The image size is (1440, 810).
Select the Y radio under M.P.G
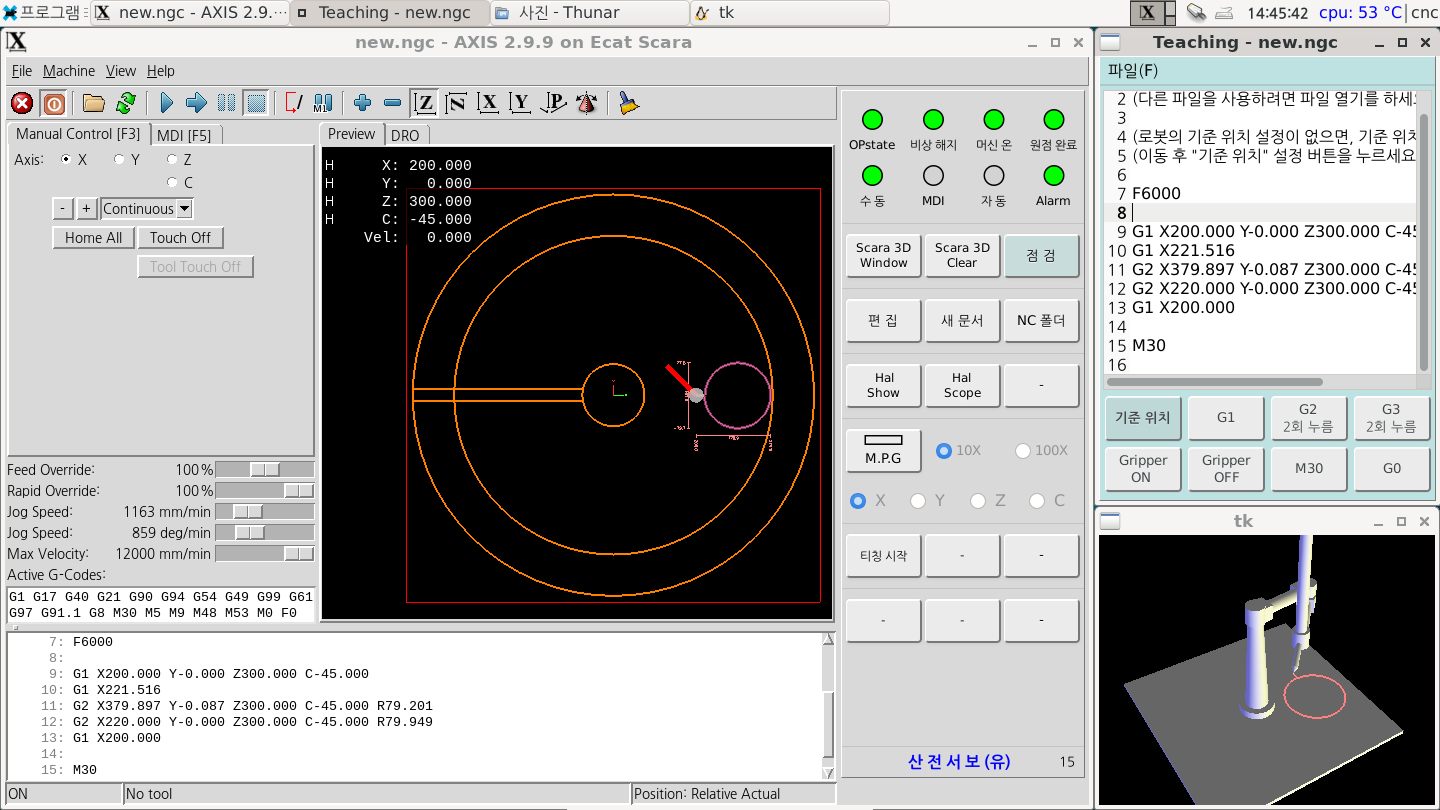click(918, 501)
